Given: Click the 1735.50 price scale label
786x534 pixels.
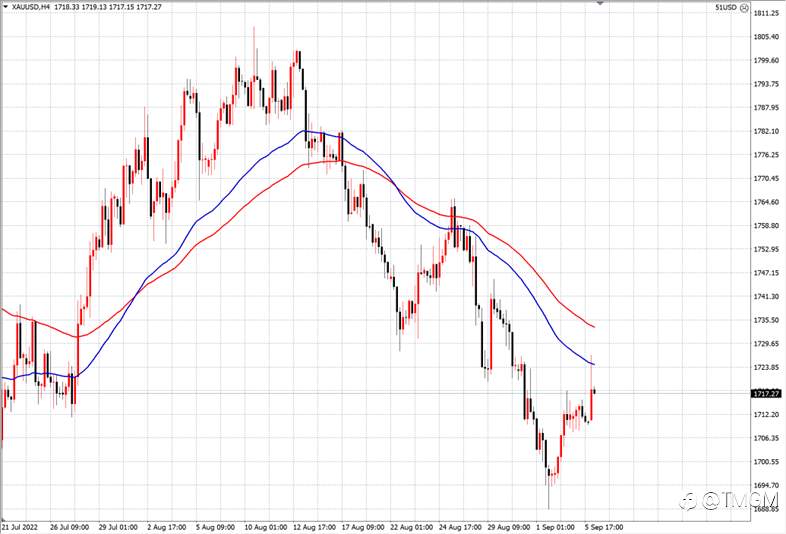Looking at the screenshot, I should point(766,320).
